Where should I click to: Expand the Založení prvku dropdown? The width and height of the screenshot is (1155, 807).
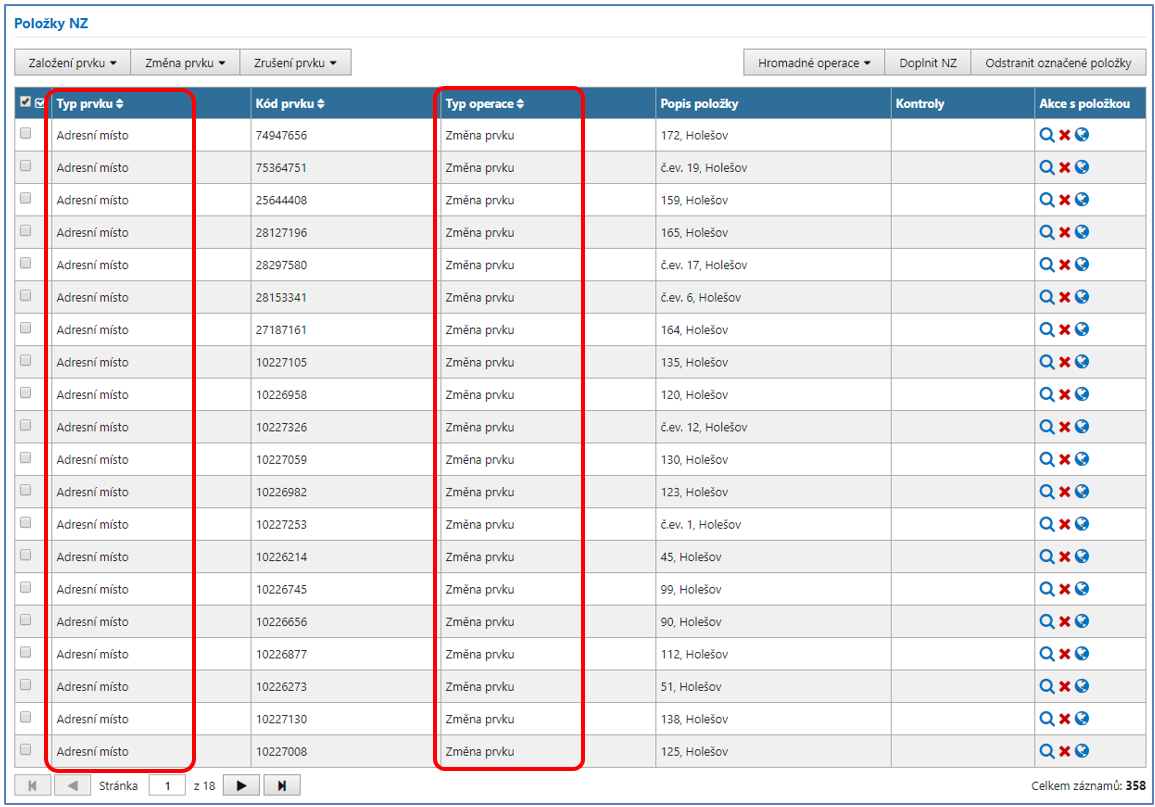[x=72, y=63]
